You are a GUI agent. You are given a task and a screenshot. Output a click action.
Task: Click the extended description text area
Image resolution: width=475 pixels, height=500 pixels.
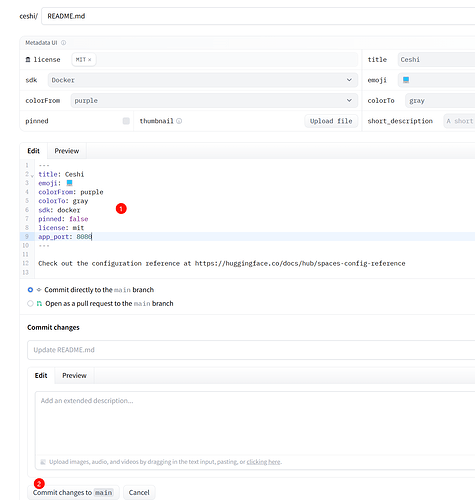pyautogui.click(x=255, y=423)
